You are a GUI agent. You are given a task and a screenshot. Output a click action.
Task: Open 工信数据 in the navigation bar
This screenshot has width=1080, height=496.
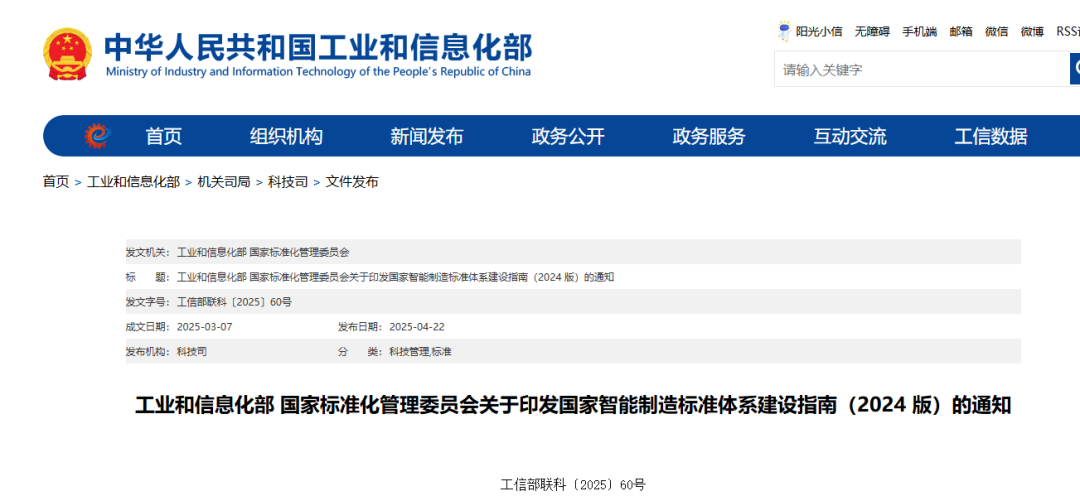(991, 137)
